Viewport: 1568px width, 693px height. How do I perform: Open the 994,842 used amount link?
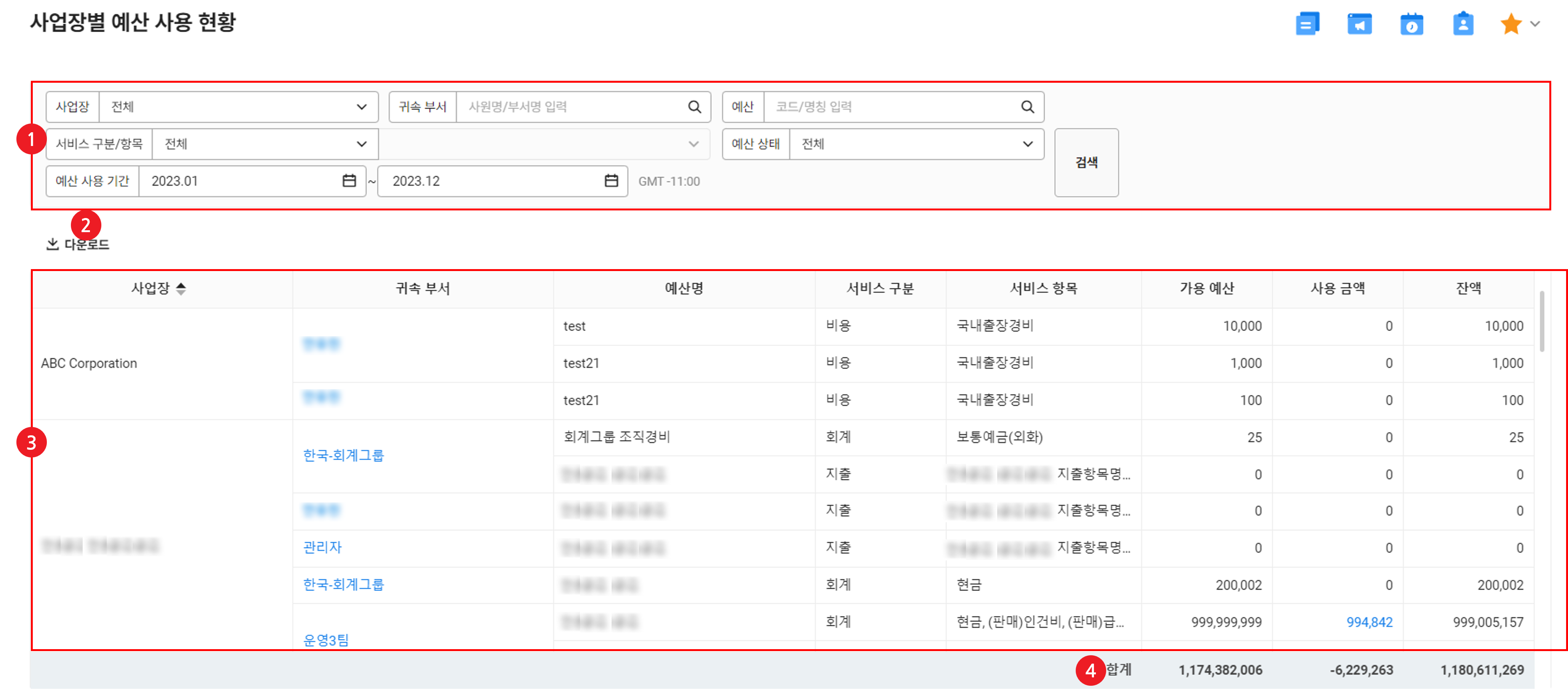tap(1369, 622)
